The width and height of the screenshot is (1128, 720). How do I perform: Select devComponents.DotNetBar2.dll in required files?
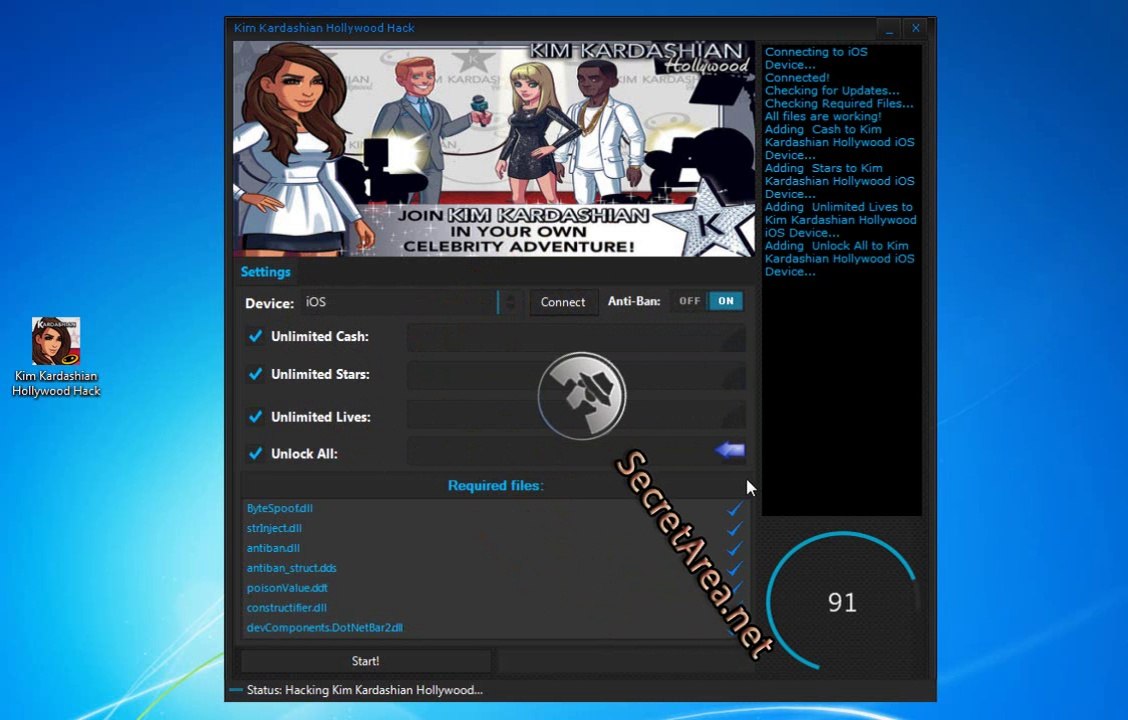324,627
